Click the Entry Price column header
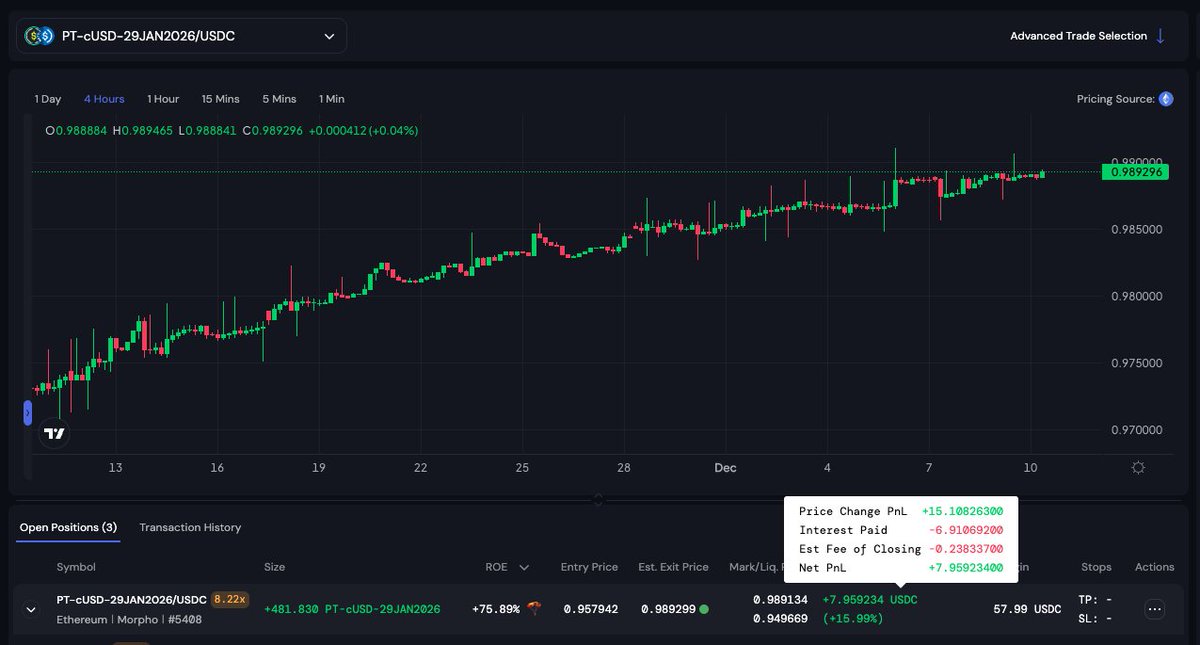The image size is (1200, 645). pos(589,567)
